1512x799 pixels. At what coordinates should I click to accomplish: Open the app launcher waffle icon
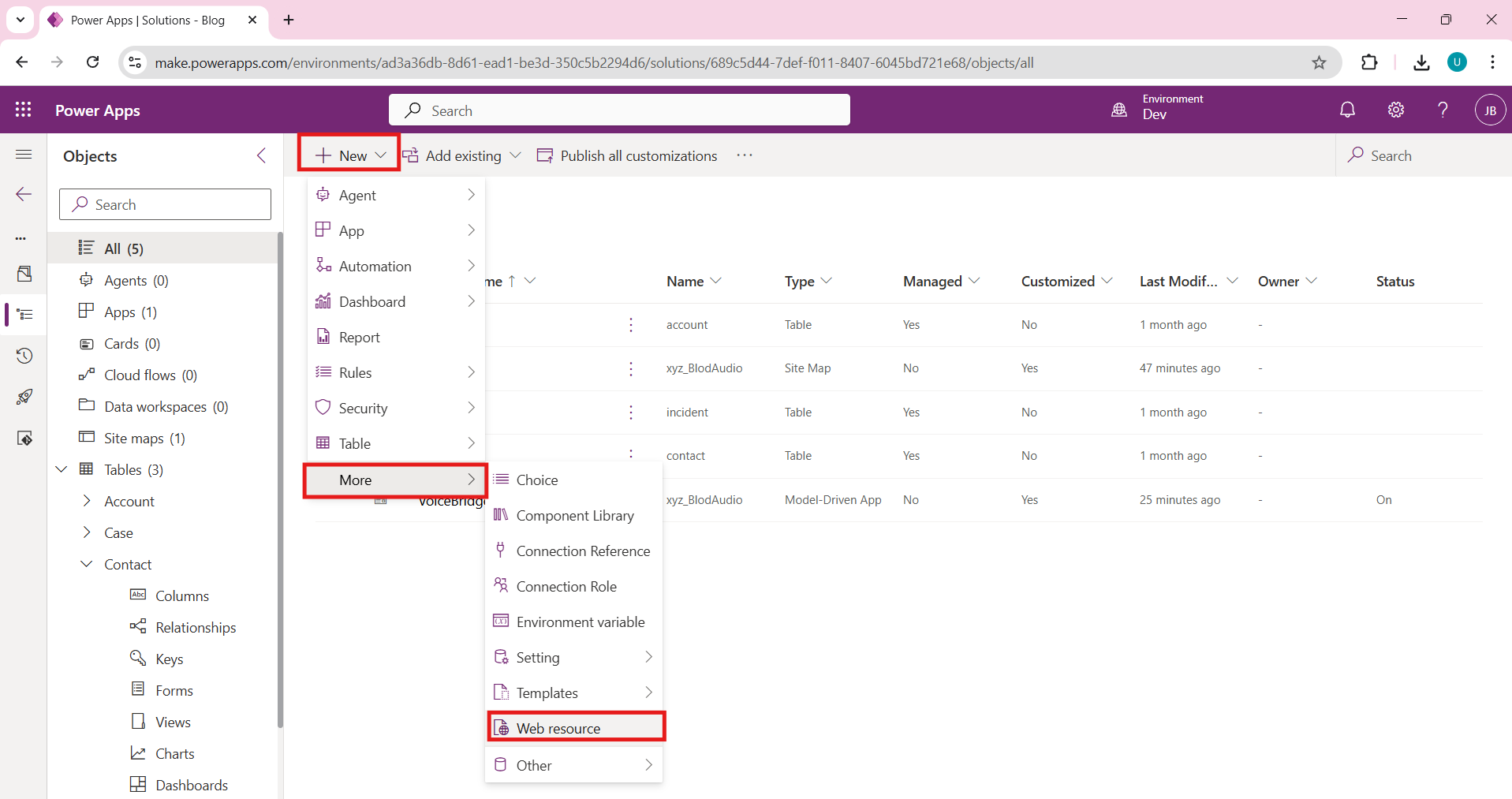[x=24, y=110]
